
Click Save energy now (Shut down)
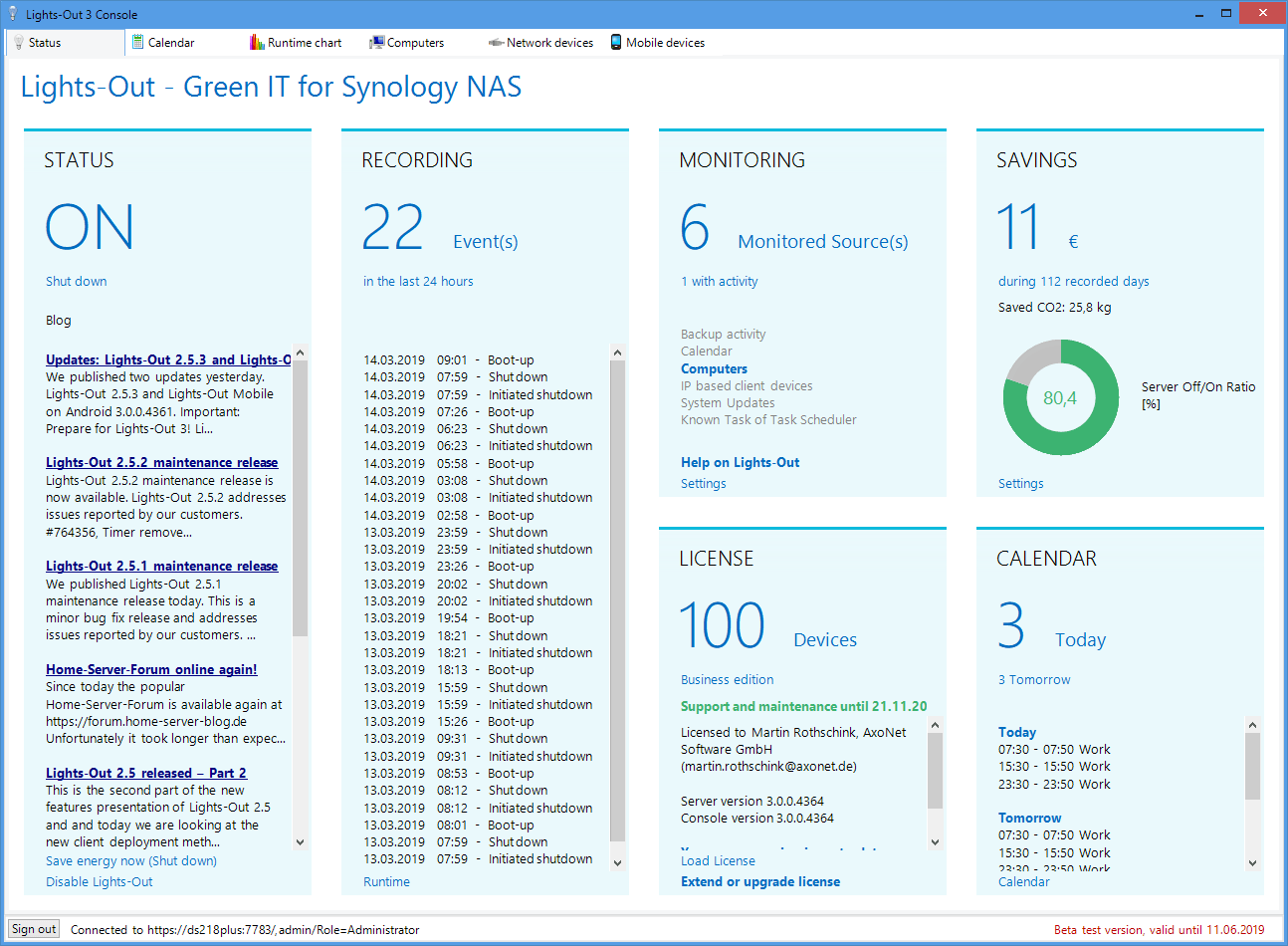tap(131, 860)
